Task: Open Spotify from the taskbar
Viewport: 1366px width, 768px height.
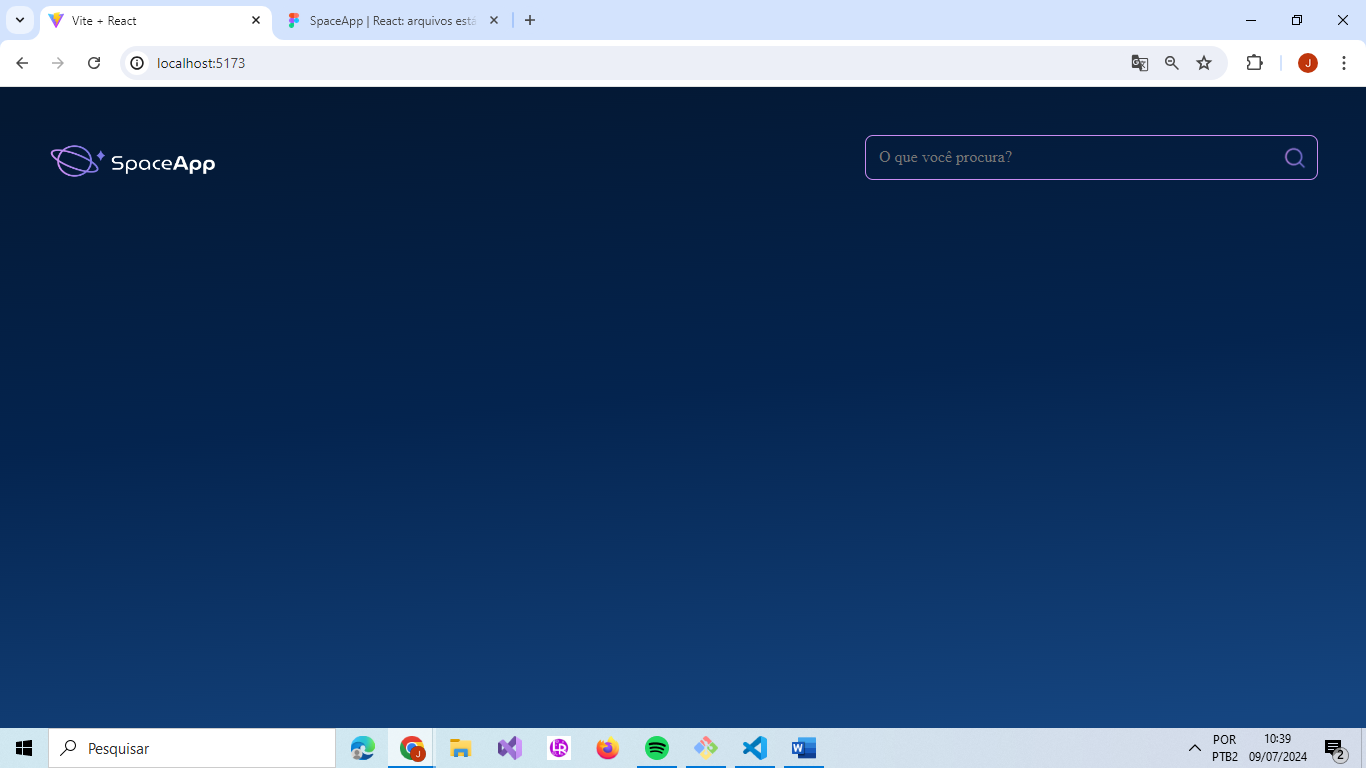Action: 656,748
